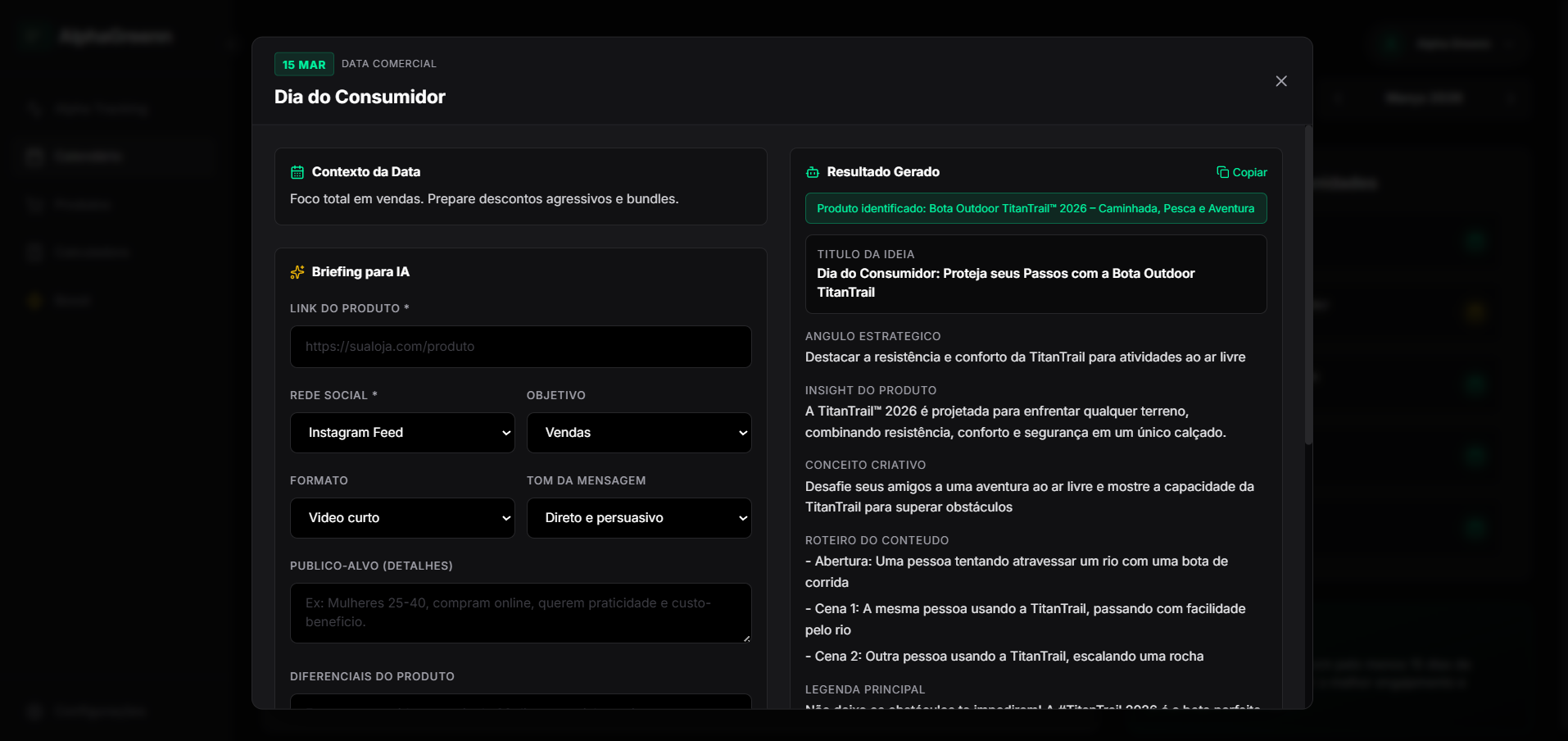Click the Angulo Estrategico text
Image resolution: width=1568 pixels, height=741 pixels.
[x=1025, y=357]
